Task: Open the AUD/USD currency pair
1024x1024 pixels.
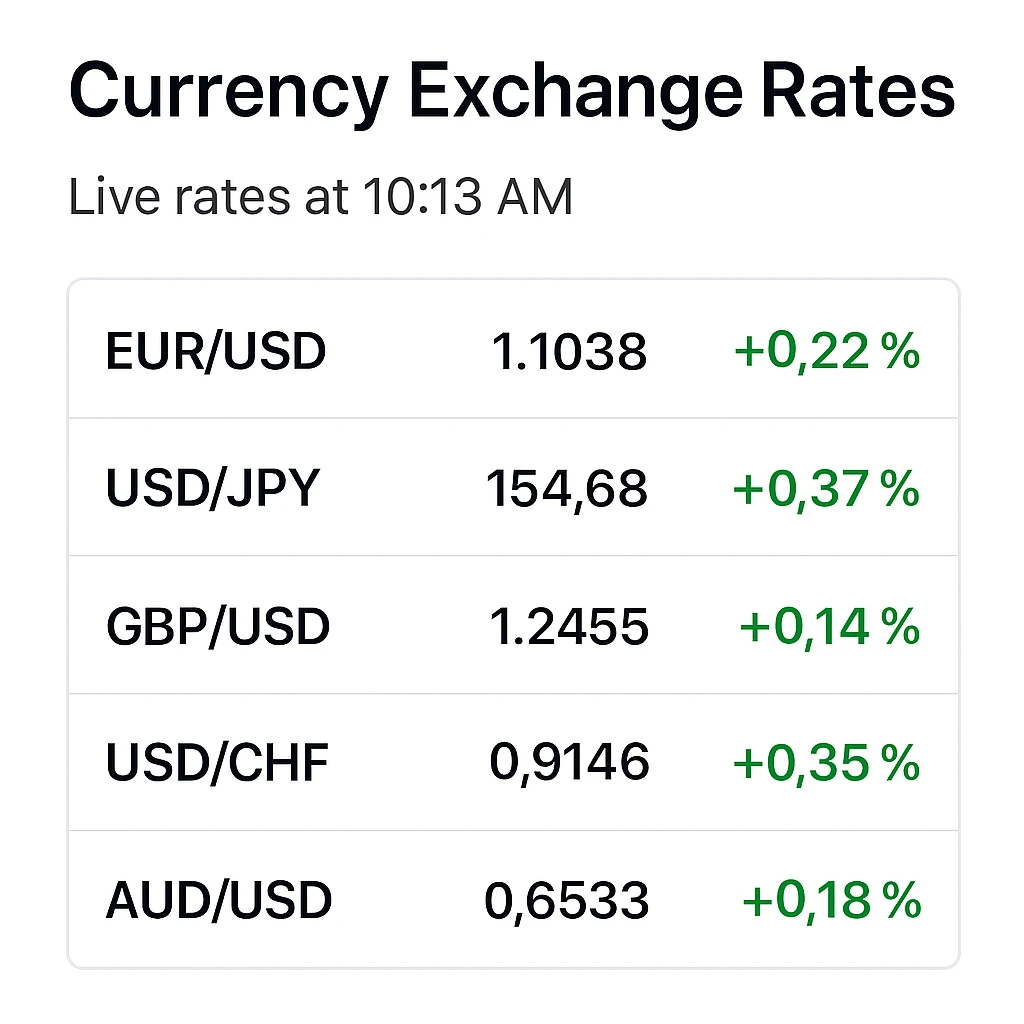Action: [218, 901]
